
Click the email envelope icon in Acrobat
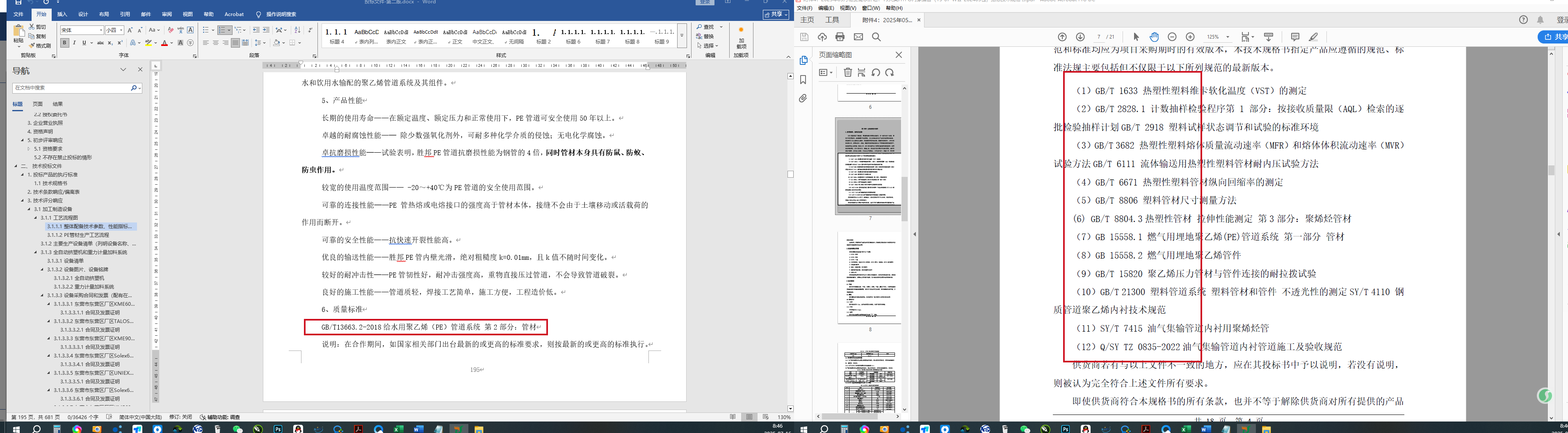[x=858, y=37]
